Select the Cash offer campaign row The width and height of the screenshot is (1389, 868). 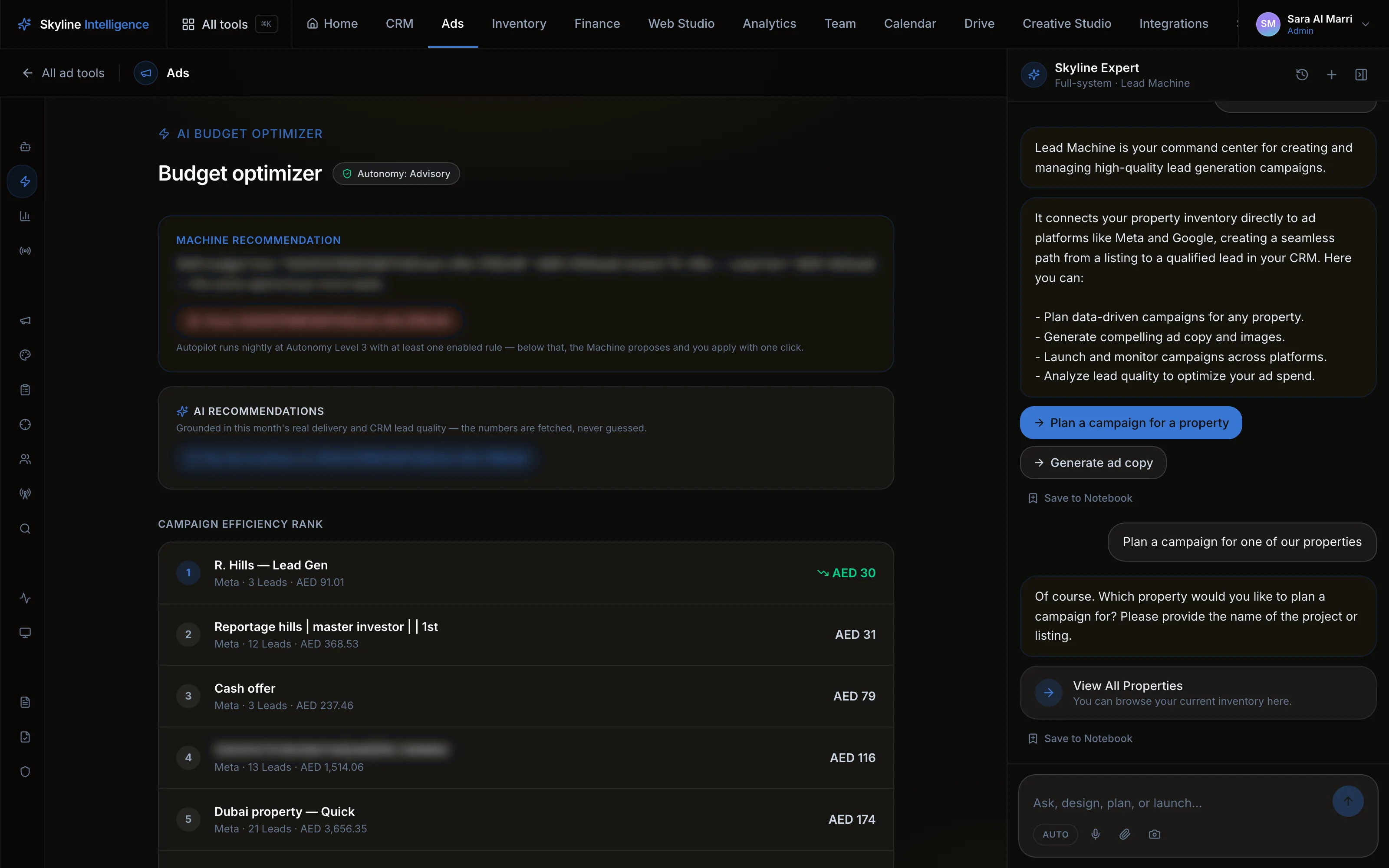pos(526,696)
